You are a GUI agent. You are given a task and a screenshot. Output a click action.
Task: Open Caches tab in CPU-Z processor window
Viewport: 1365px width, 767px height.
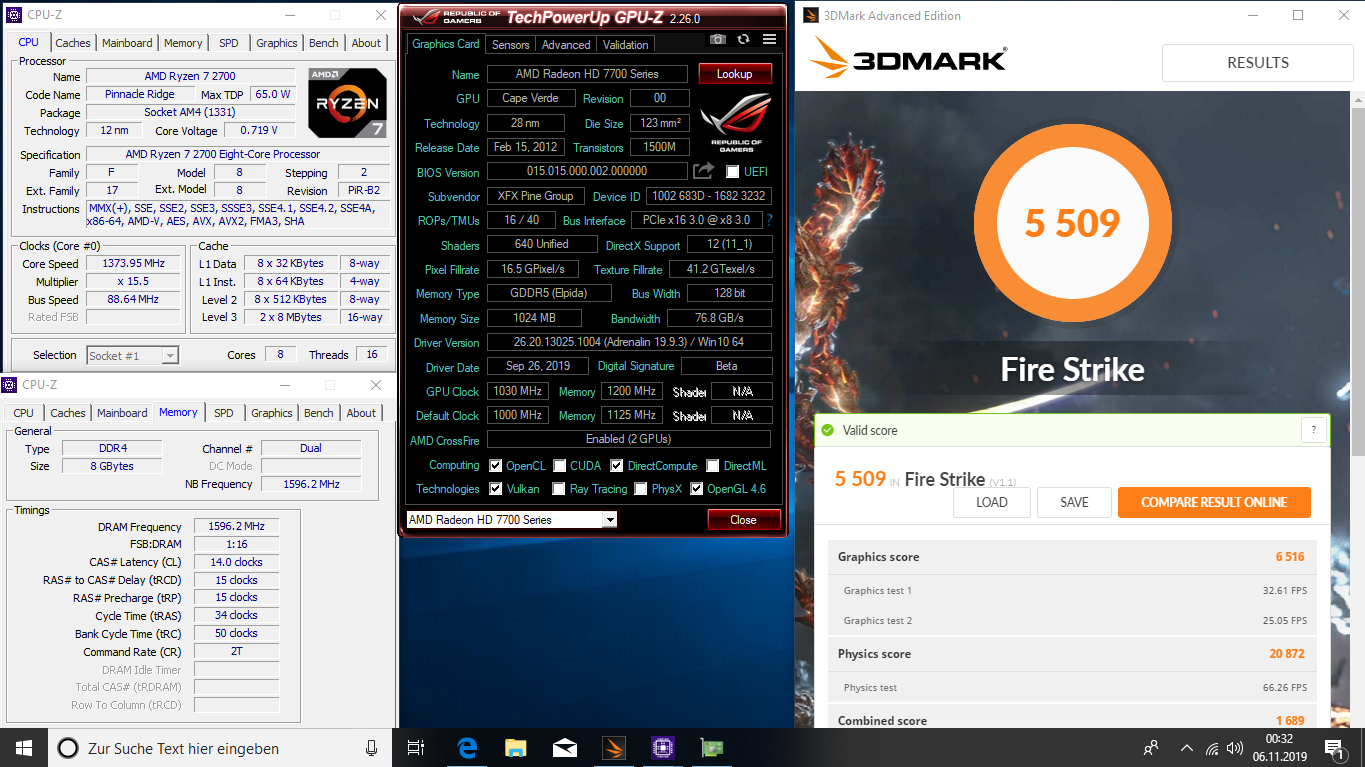73,43
